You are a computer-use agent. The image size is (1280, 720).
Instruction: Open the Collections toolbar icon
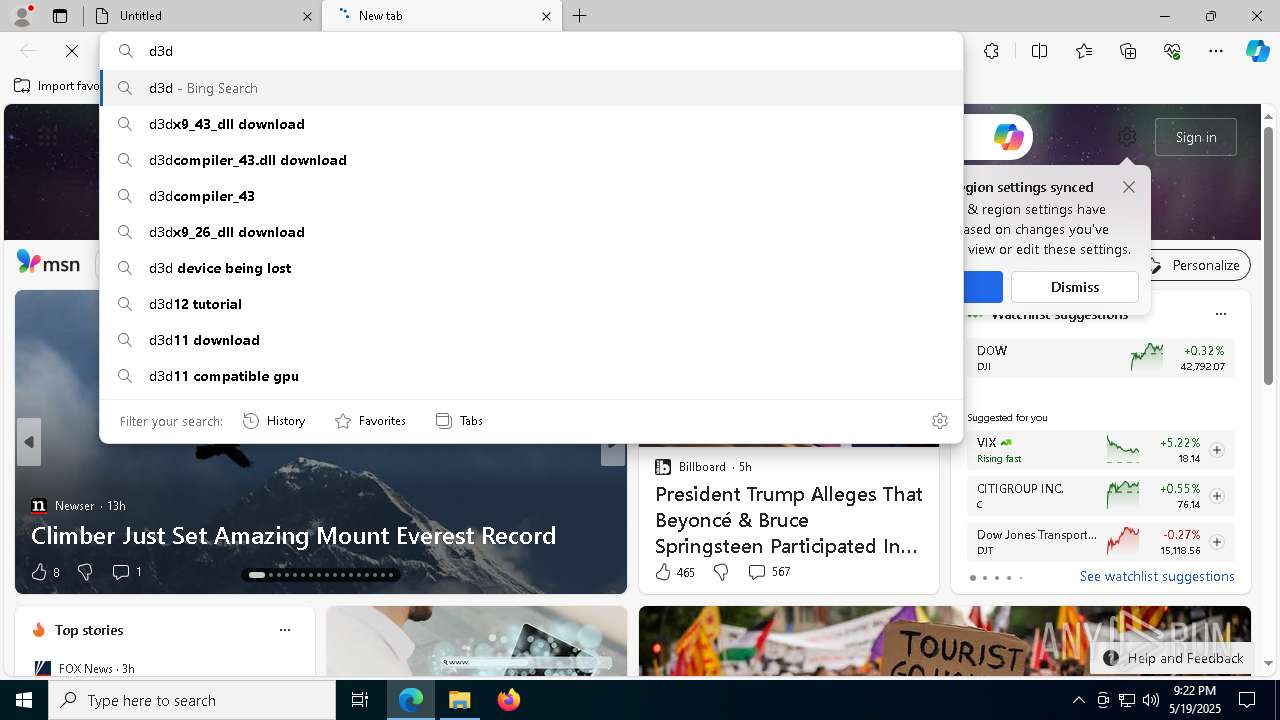coord(1128,51)
